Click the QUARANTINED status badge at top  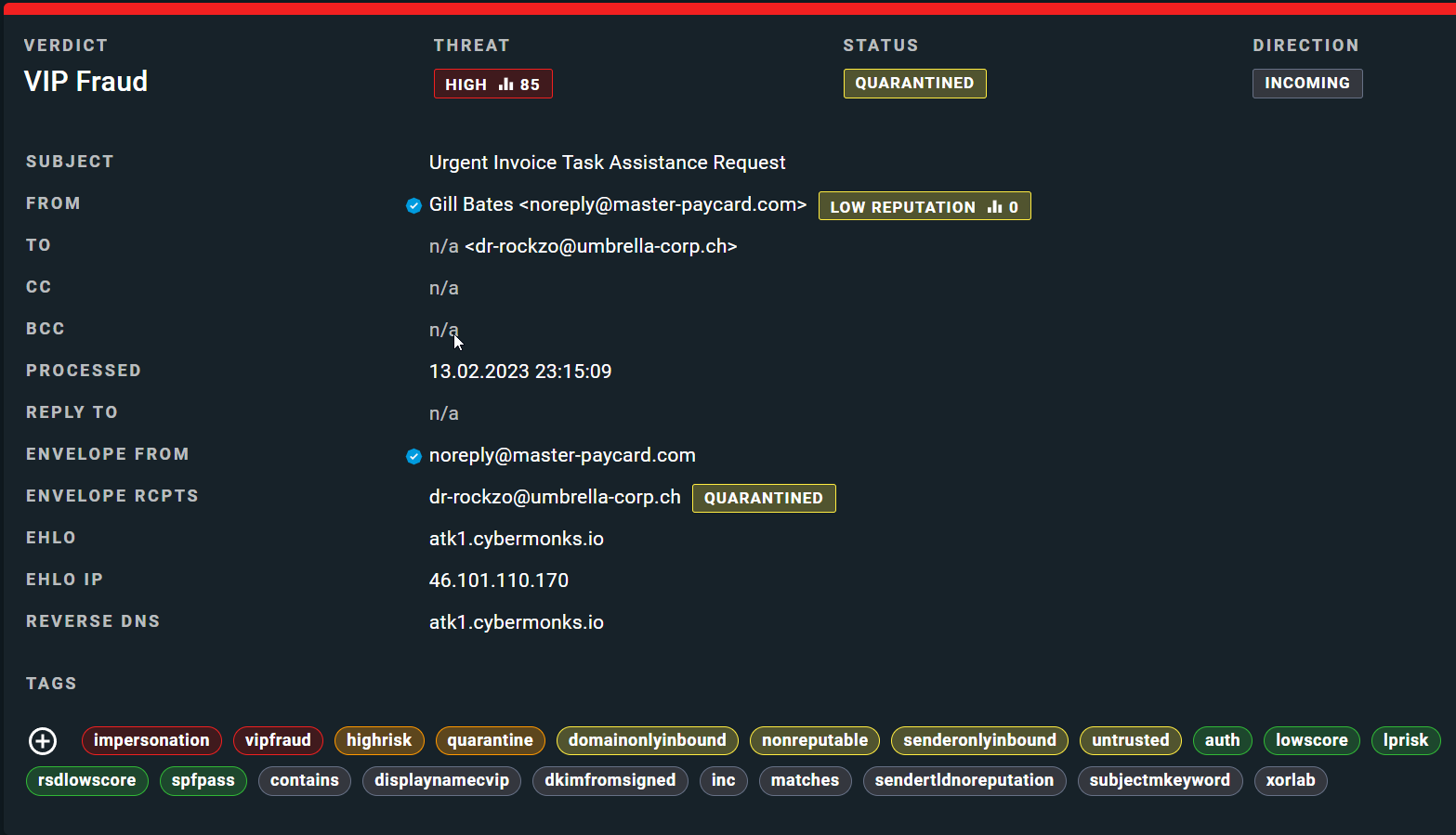(x=914, y=84)
